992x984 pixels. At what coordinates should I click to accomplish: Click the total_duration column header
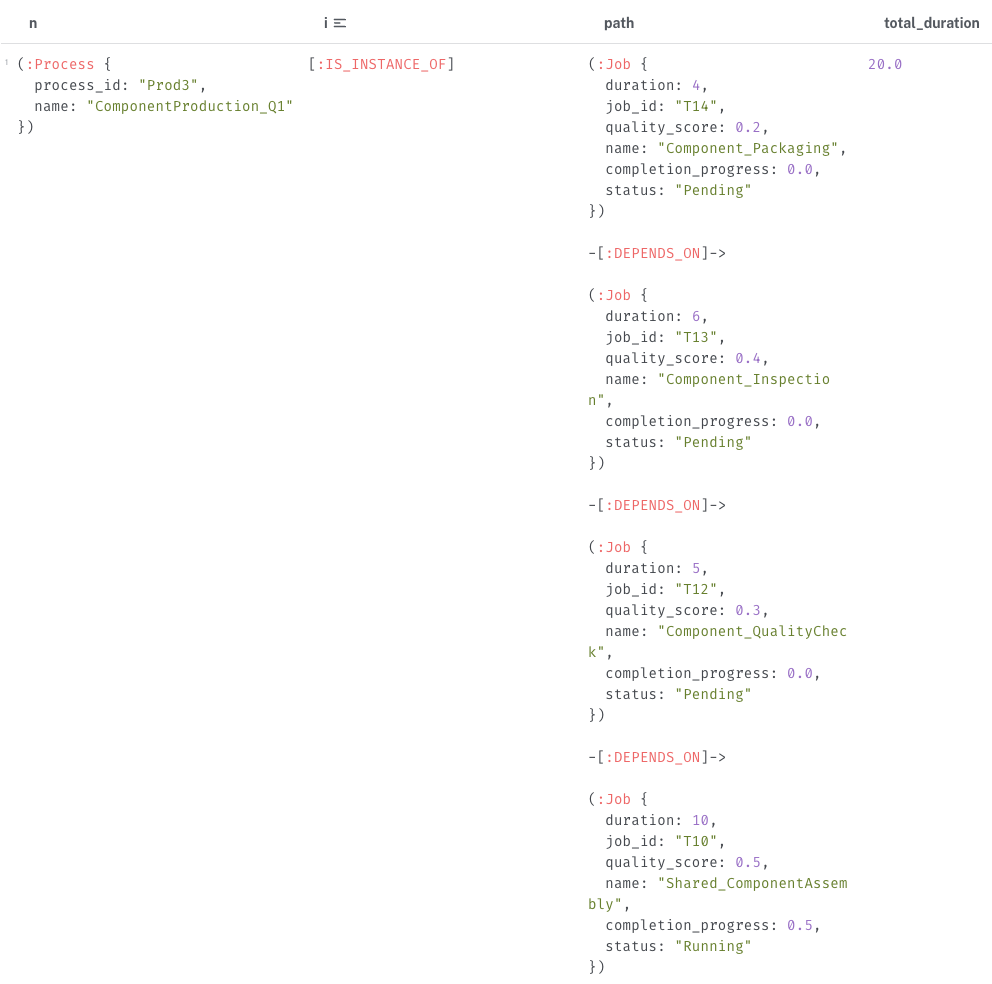931,23
